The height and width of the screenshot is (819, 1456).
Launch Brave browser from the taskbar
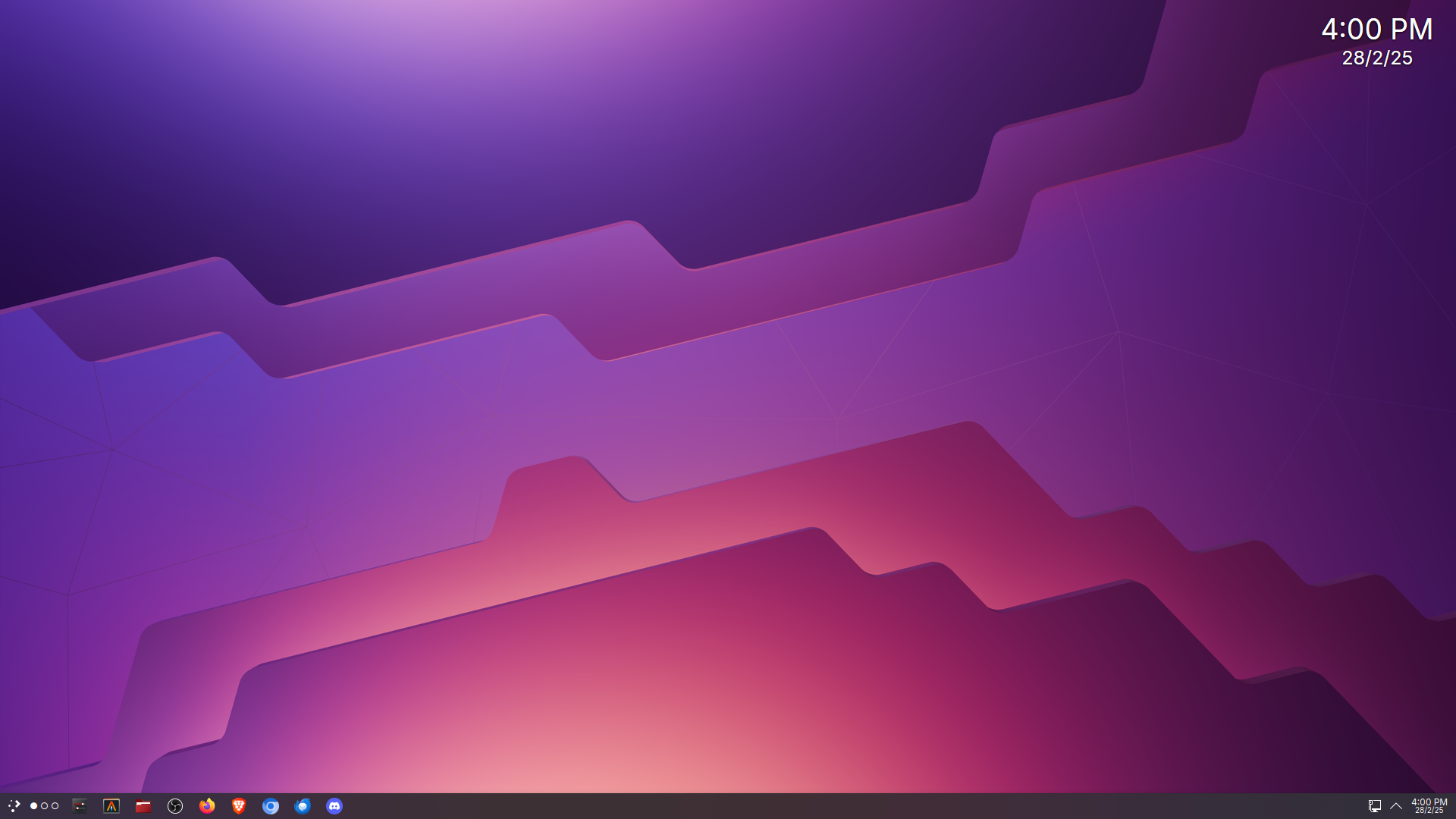pyautogui.click(x=239, y=806)
